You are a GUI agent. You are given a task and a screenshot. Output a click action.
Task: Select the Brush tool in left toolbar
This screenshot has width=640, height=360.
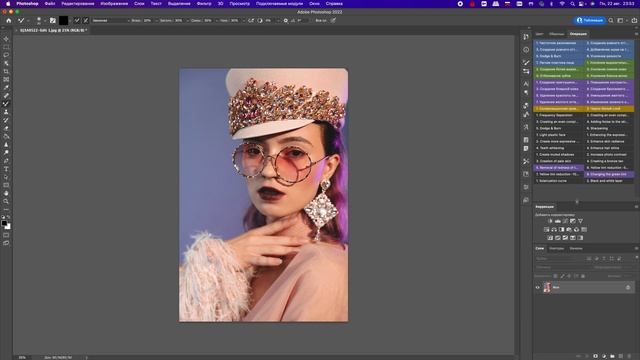click(6, 104)
